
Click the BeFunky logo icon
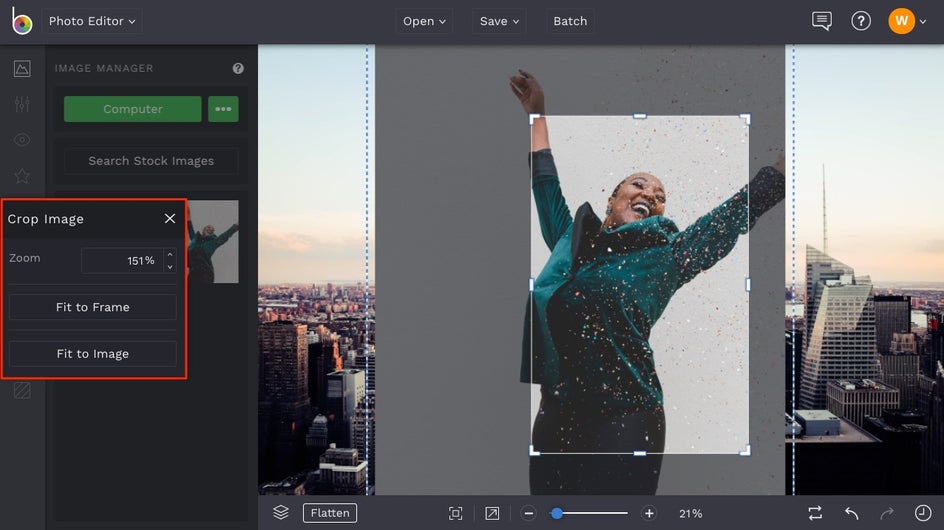pyautogui.click(x=22, y=21)
